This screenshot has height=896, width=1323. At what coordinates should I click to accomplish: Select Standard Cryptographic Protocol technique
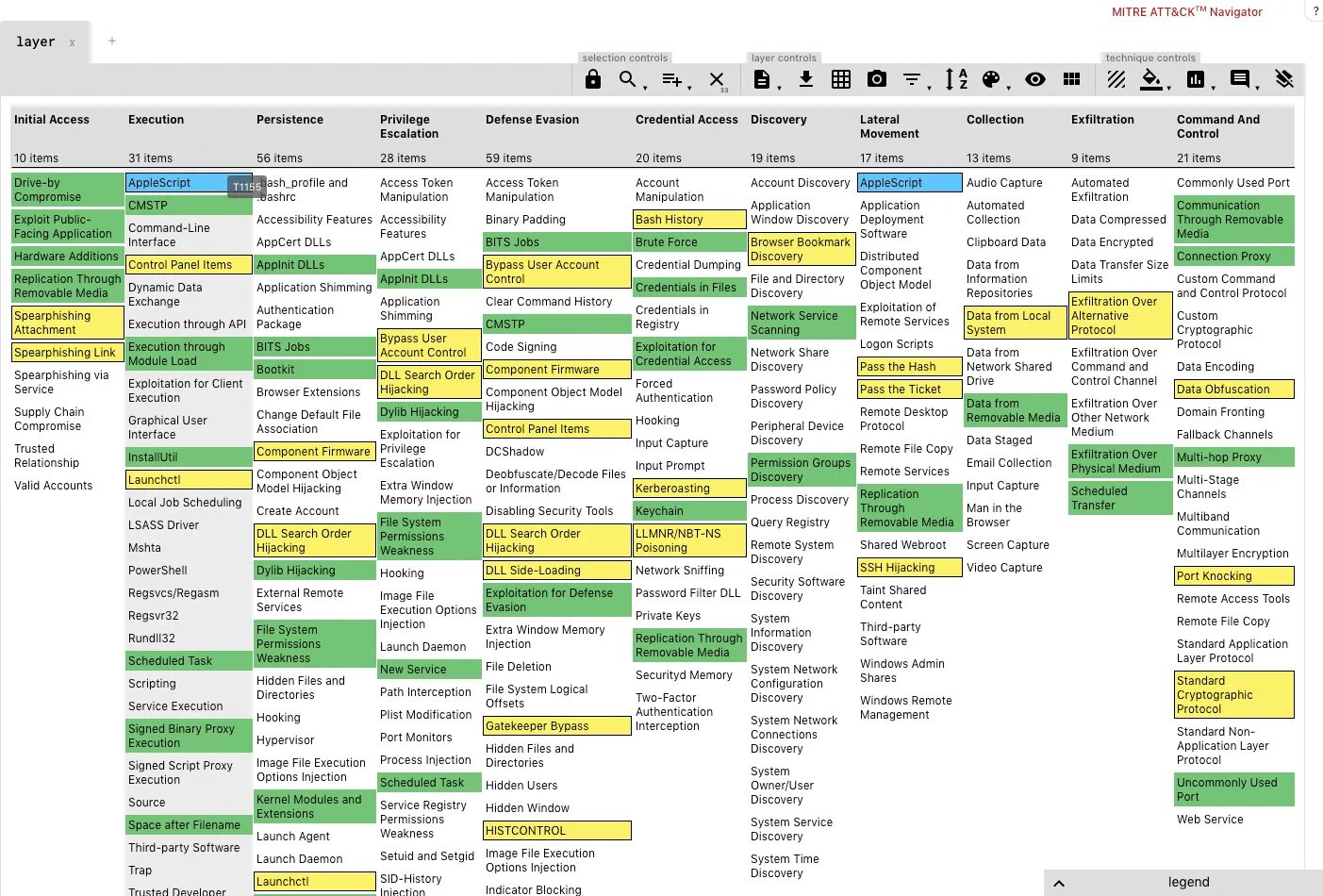[1234, 695]
